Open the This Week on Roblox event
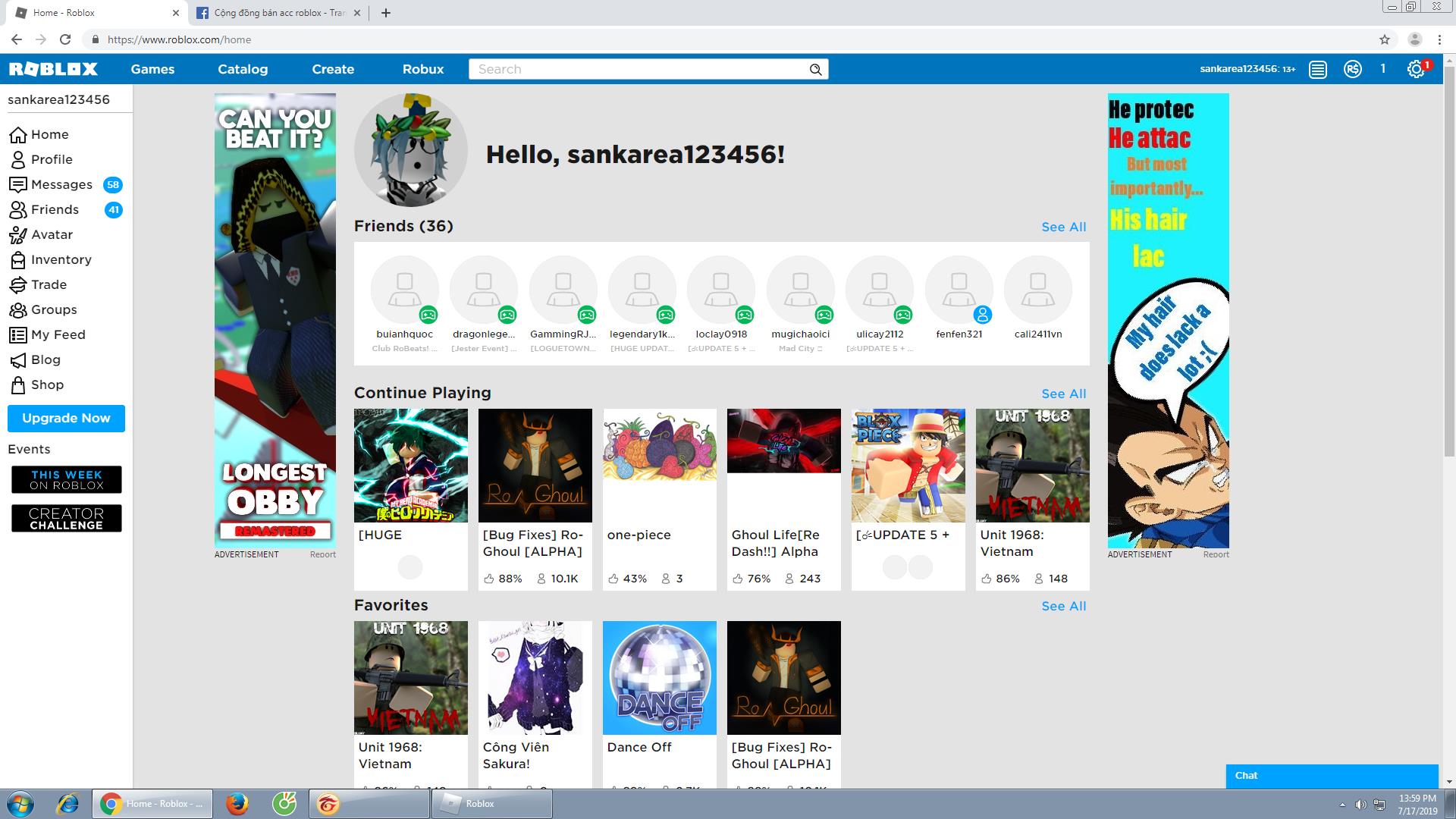The width and height of the screenshot is (1456, 819). (66, 480)
